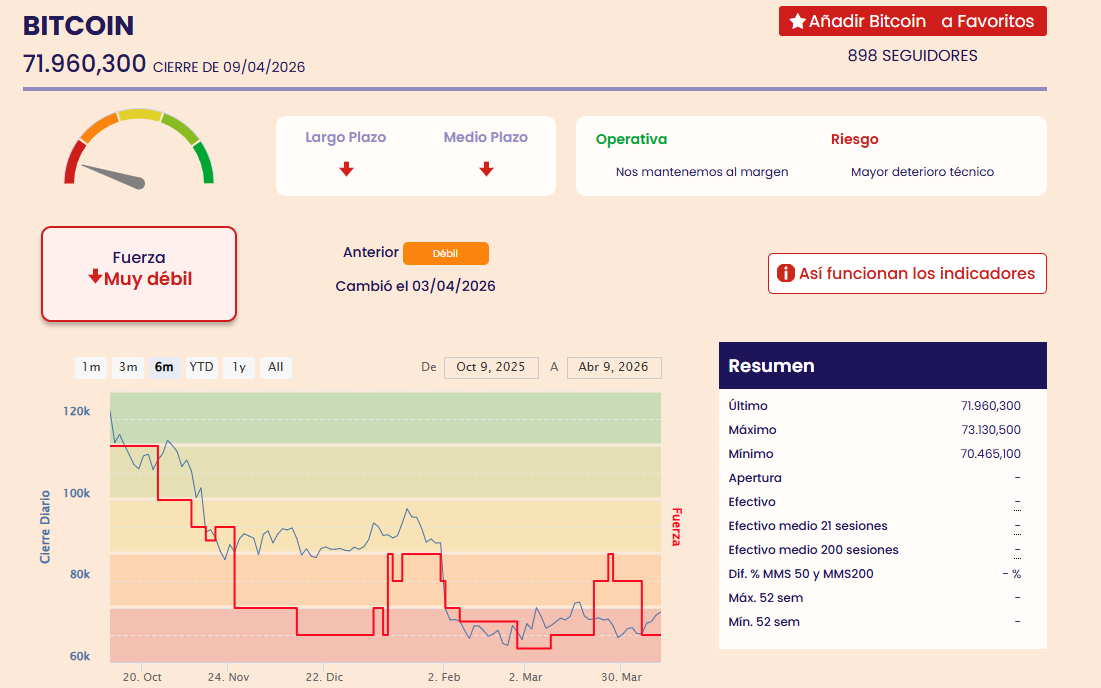Click the orange Débil badge
The image size is (1101, 688).
pyautogui.click(x=446, y=253)
